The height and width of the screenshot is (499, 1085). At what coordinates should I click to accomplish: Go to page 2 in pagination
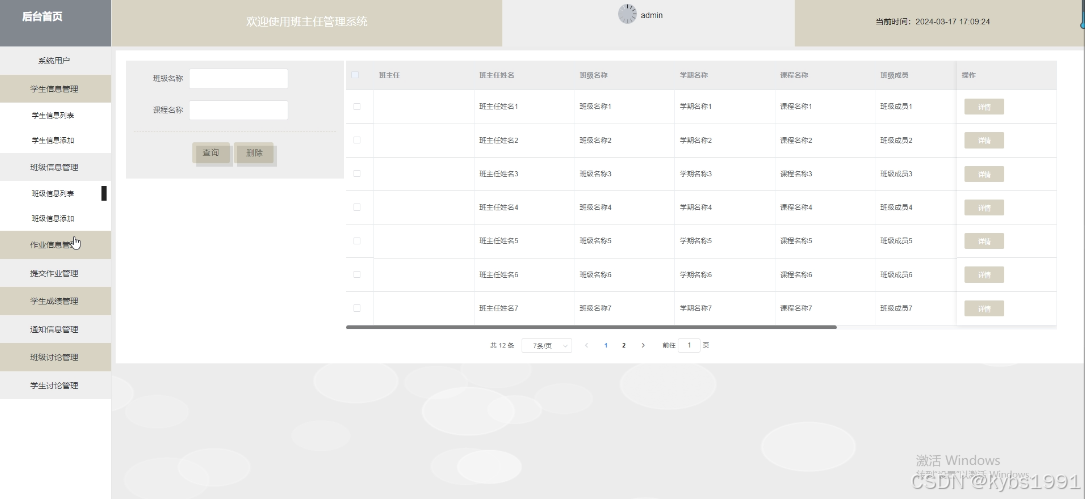click(x=623, y=345)
